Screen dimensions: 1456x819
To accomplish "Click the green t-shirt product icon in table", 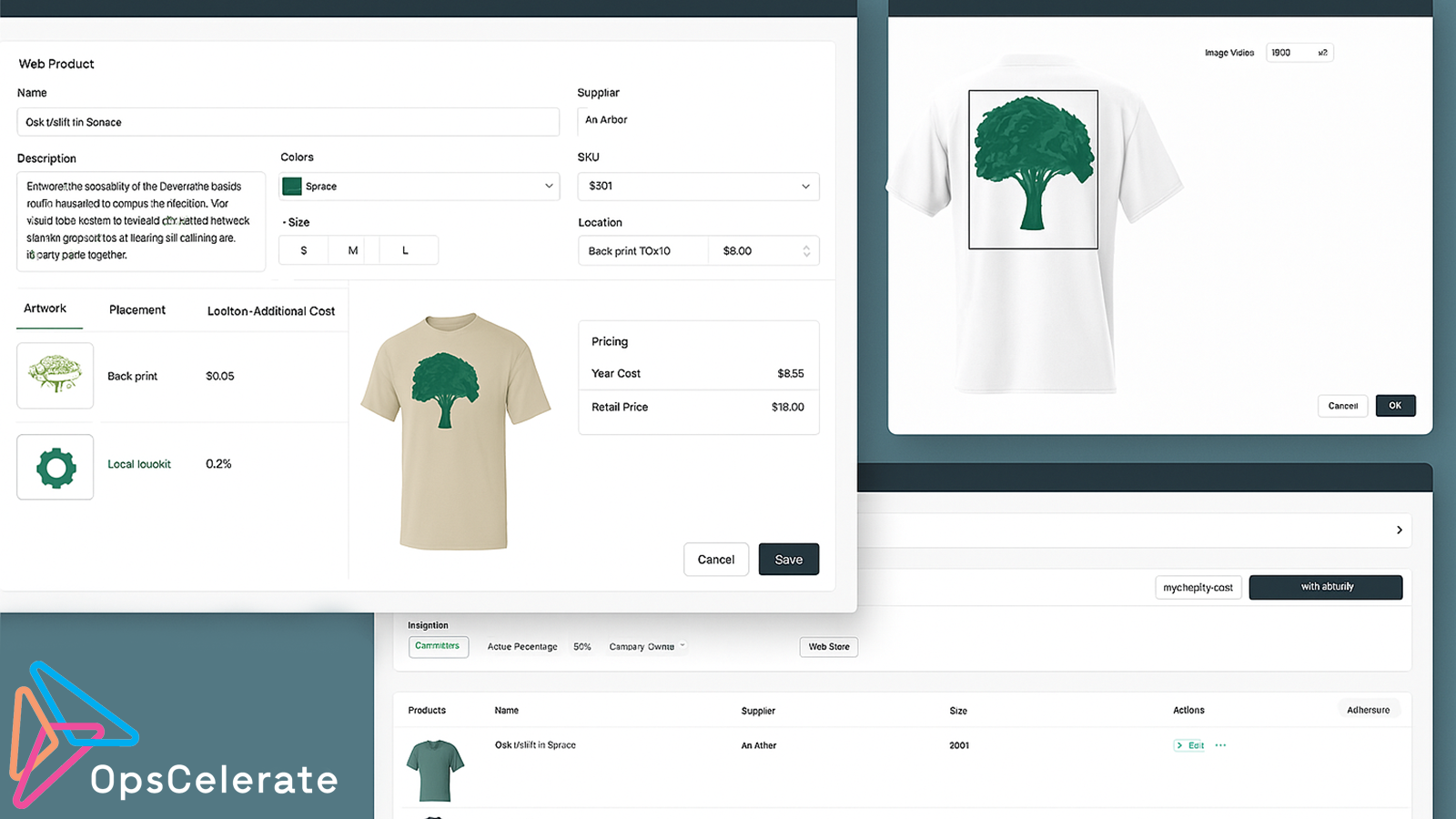I will click(x=435, y=769).
